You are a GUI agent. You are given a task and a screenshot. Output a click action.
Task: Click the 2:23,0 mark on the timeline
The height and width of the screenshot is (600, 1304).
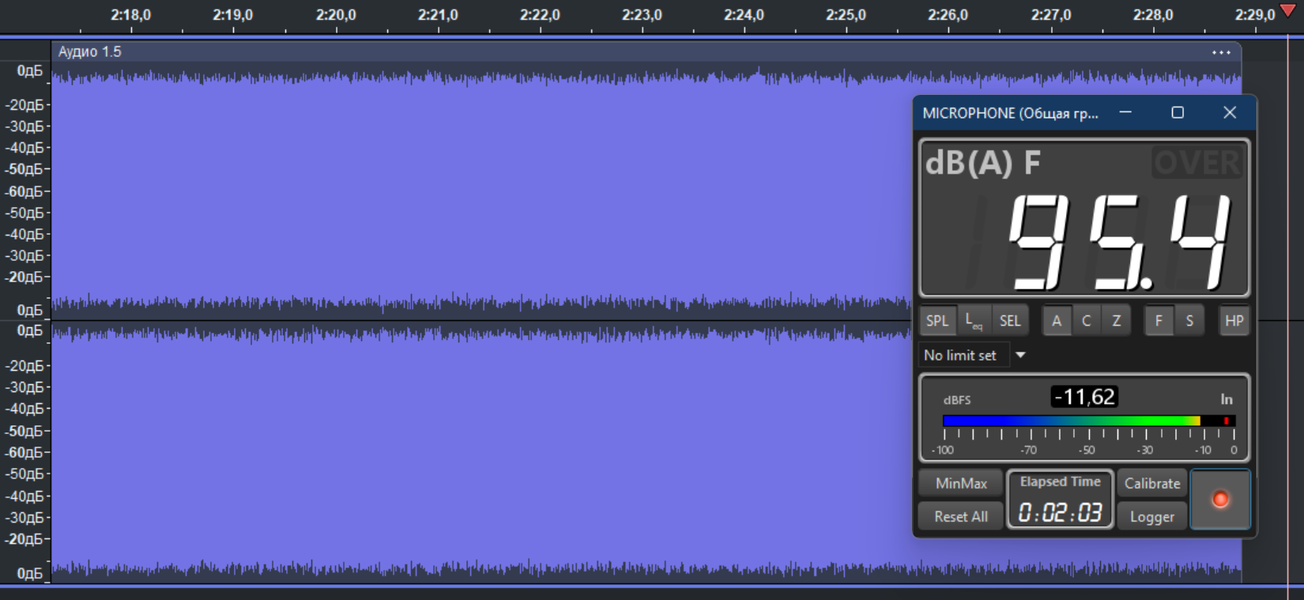(642, 15)
